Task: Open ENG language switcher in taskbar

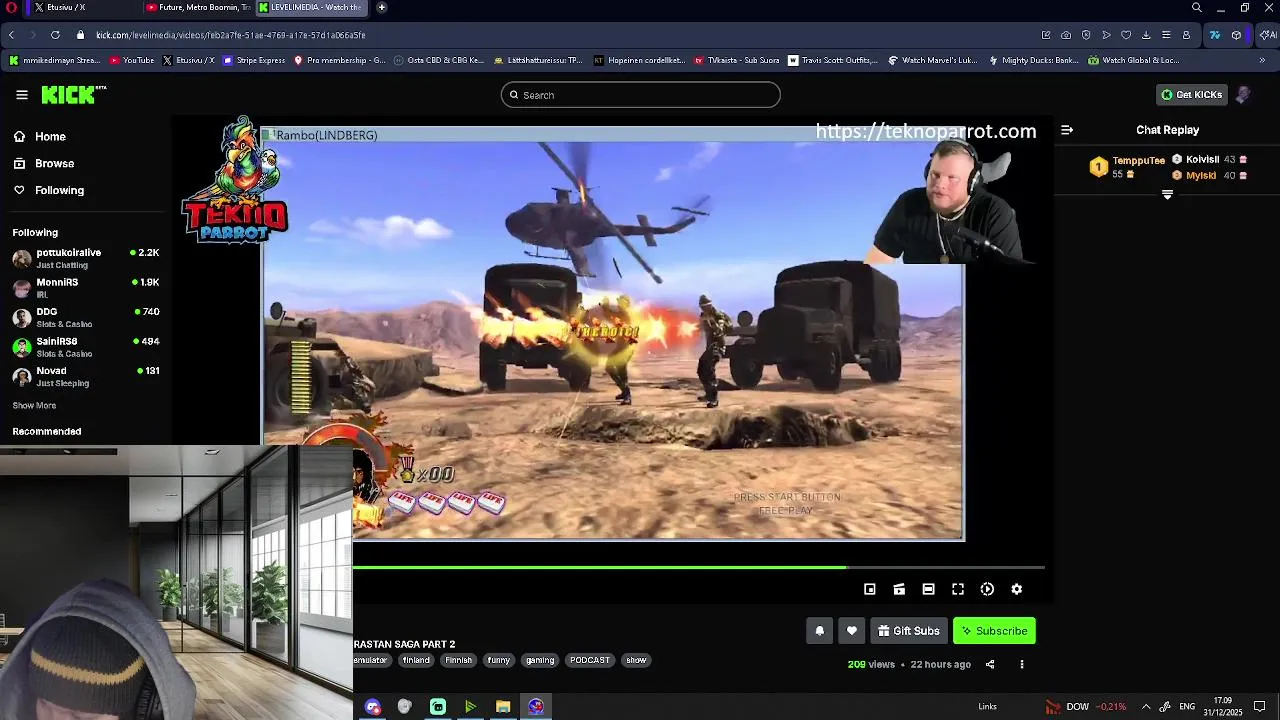Action: [1187, 707]
